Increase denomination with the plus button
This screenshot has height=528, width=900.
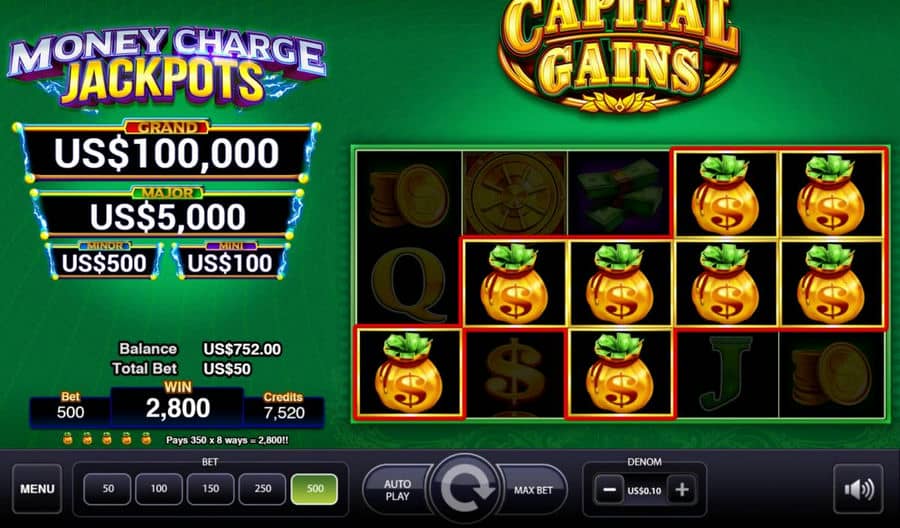click(x=682, y=490)
